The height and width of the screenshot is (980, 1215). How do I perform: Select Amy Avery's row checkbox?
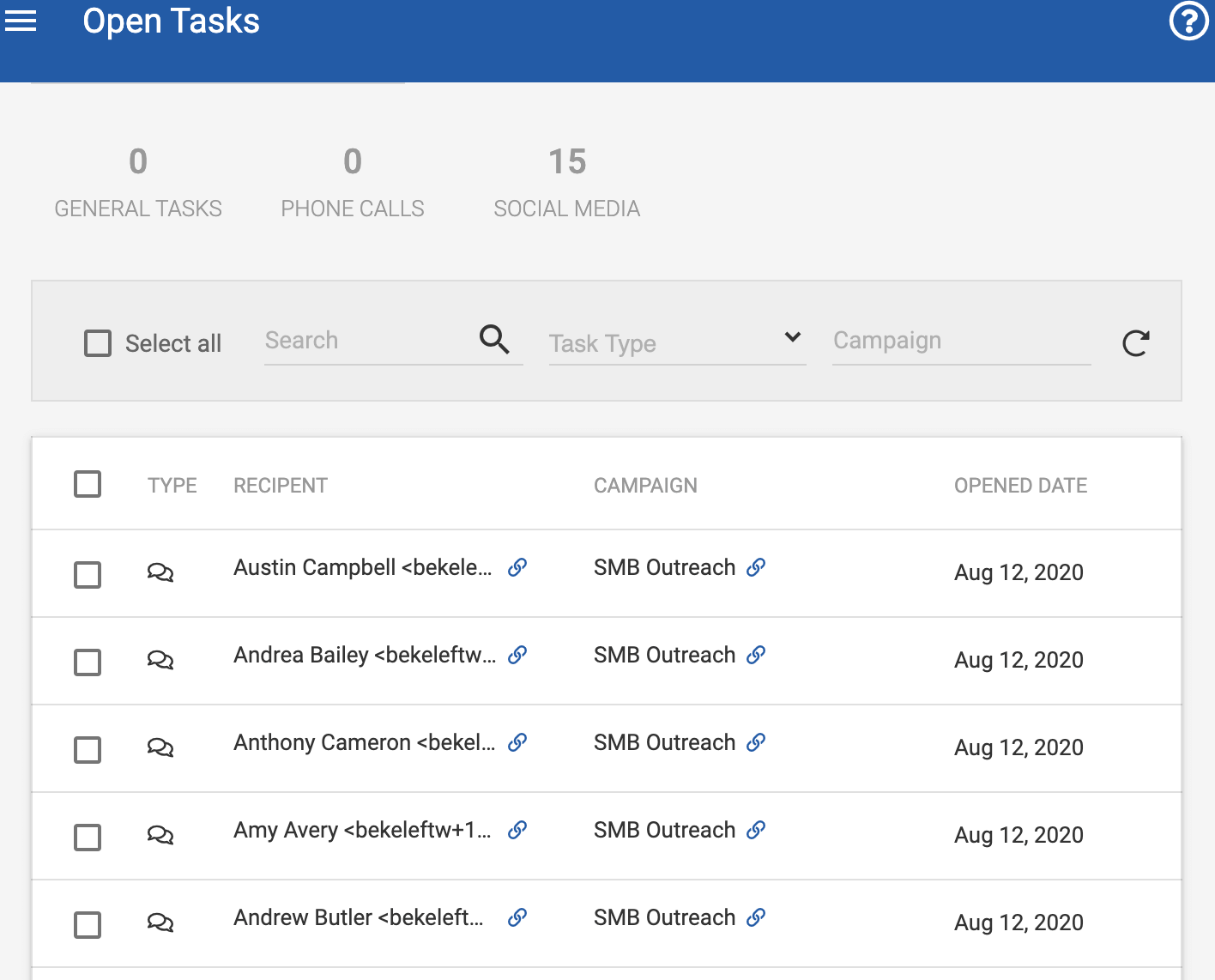88,838
